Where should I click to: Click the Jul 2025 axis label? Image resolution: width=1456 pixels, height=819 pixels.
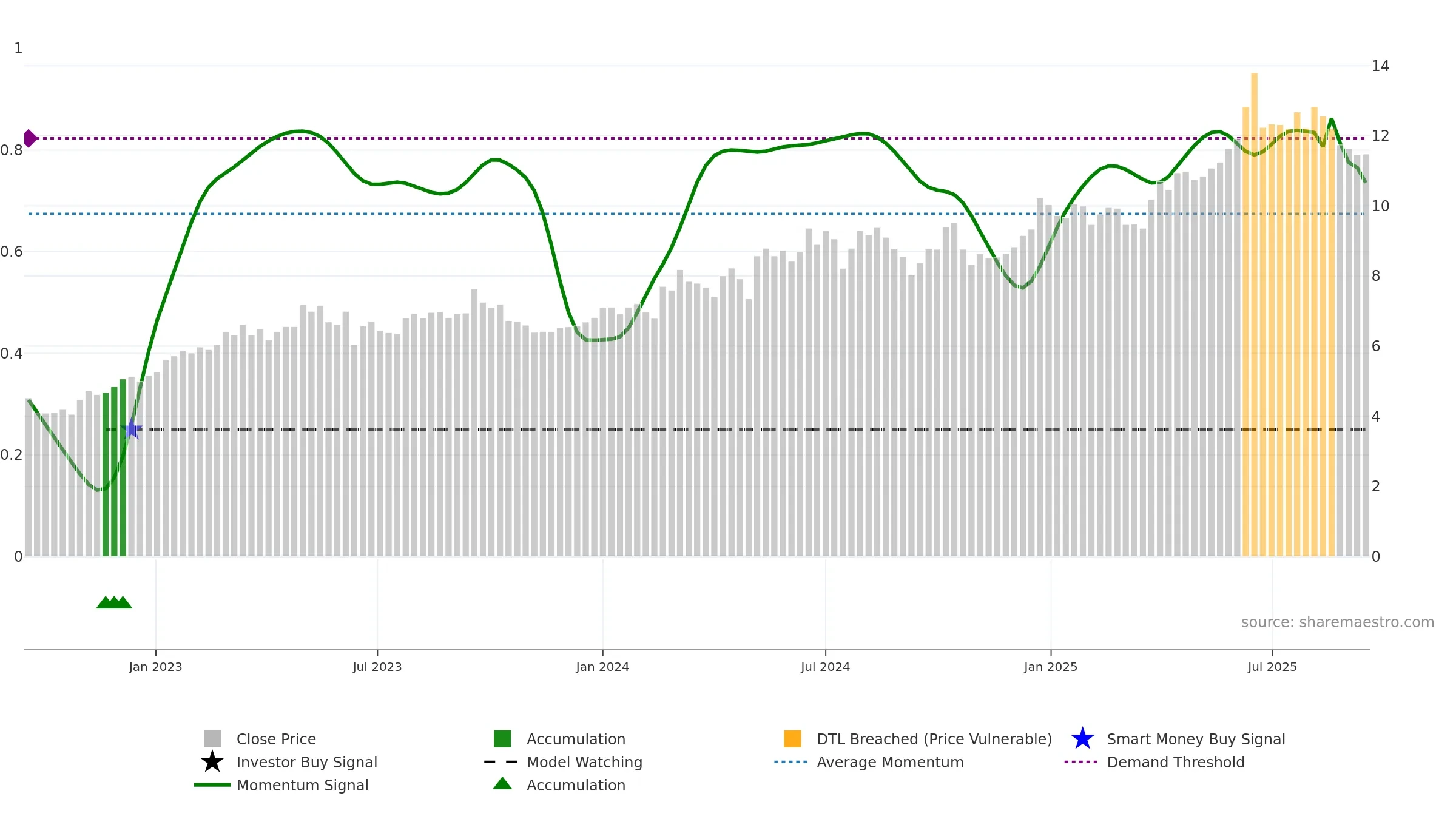1272,667
